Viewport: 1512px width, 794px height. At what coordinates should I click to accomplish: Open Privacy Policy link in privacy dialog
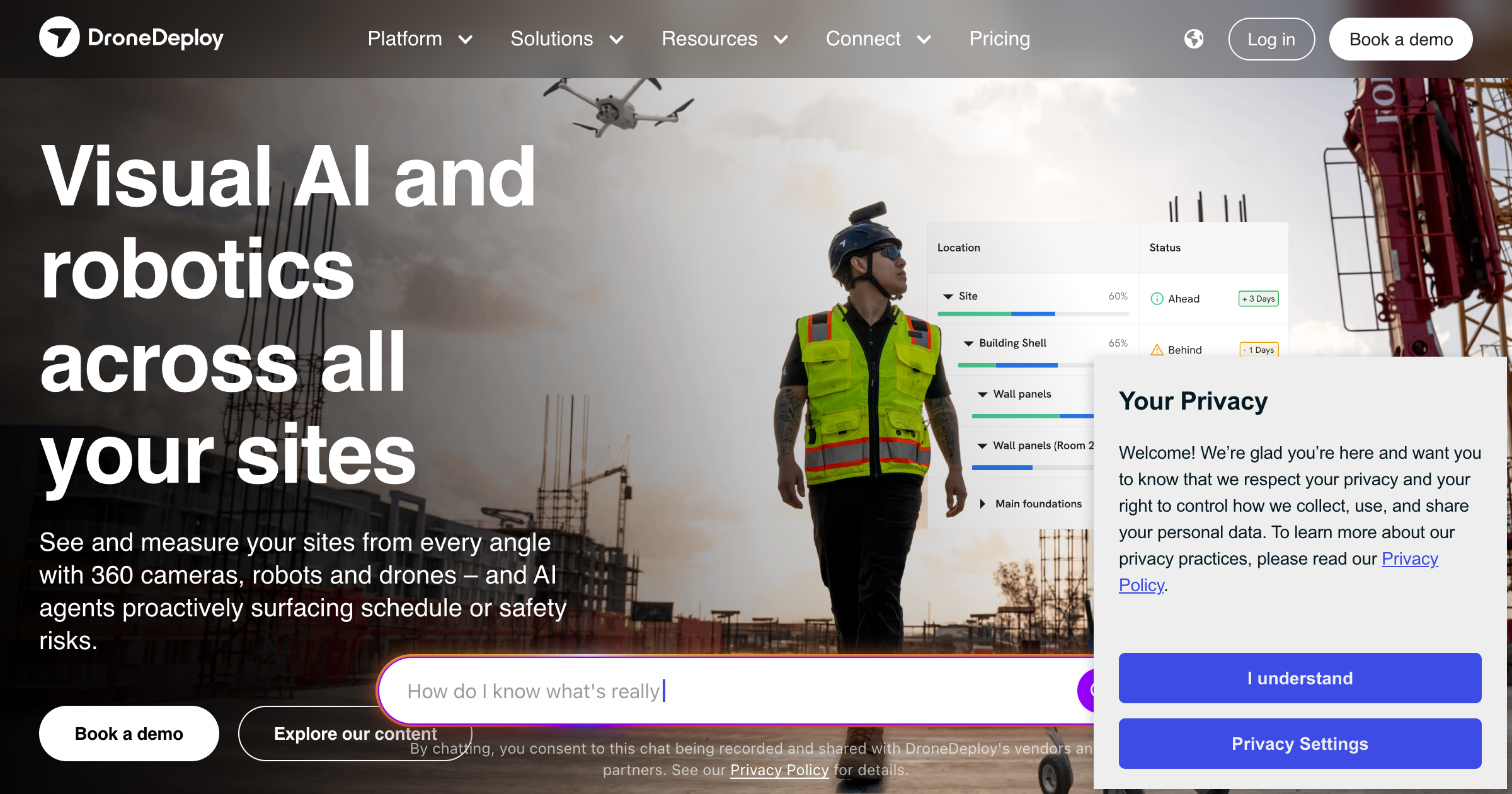click(1410, 559)
